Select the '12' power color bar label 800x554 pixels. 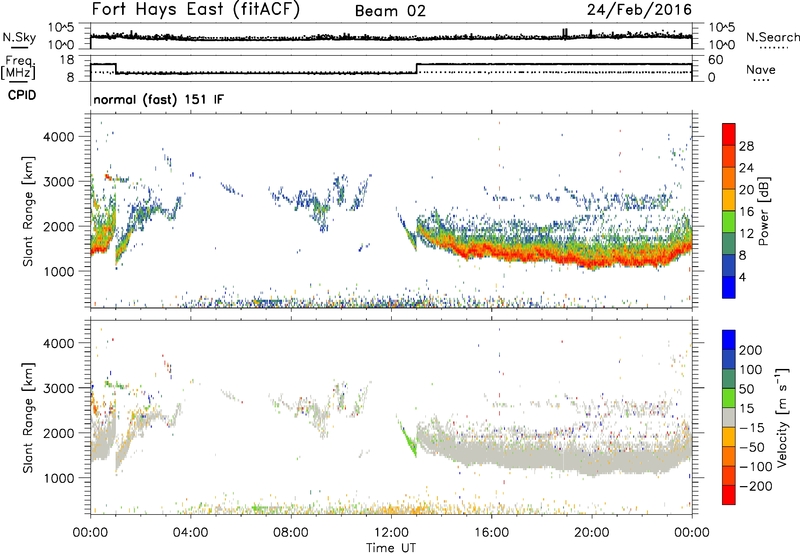[746, 234]
